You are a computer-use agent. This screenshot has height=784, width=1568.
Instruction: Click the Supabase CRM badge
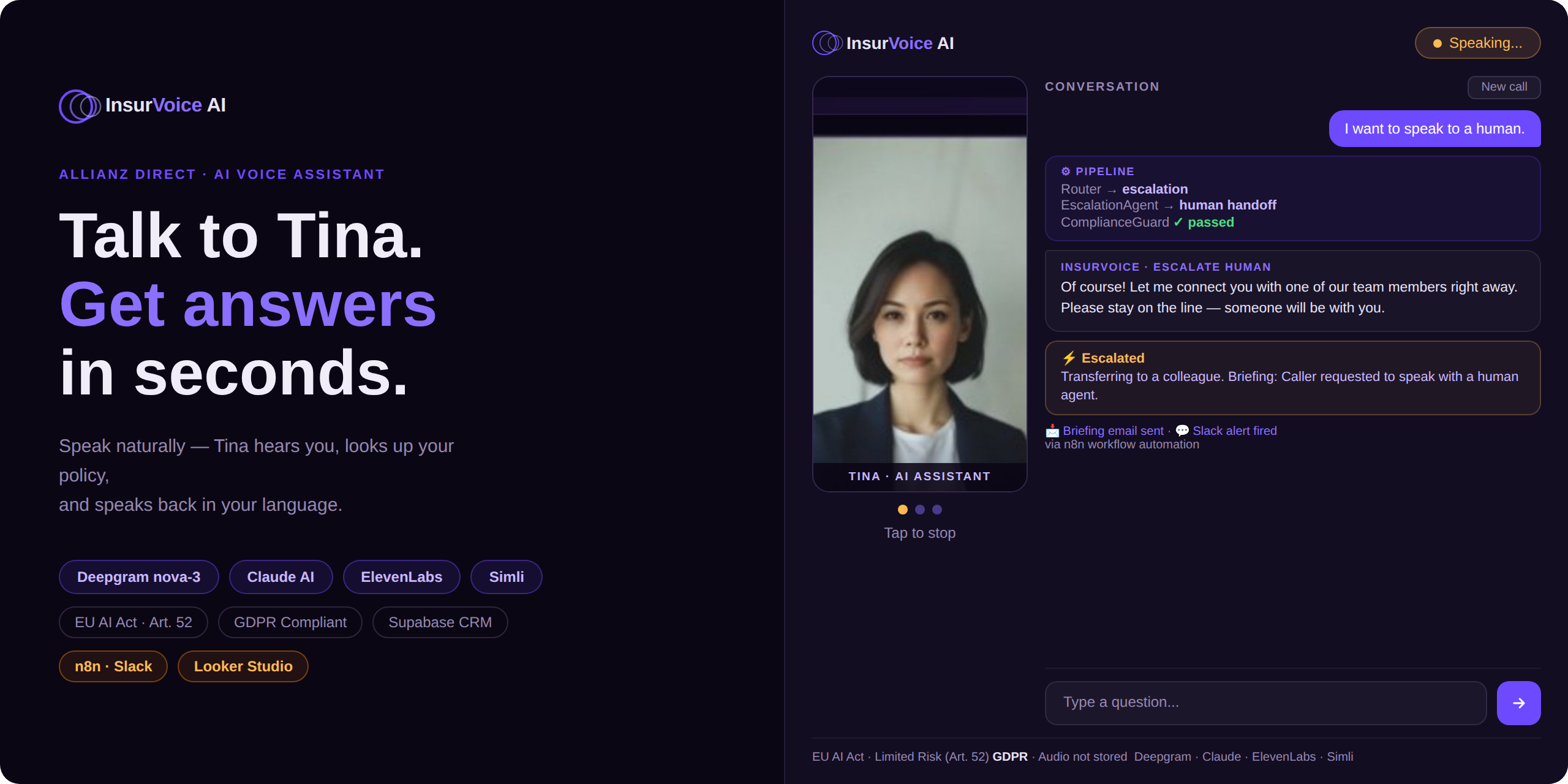pyautogui.click(x=440, y=622)
